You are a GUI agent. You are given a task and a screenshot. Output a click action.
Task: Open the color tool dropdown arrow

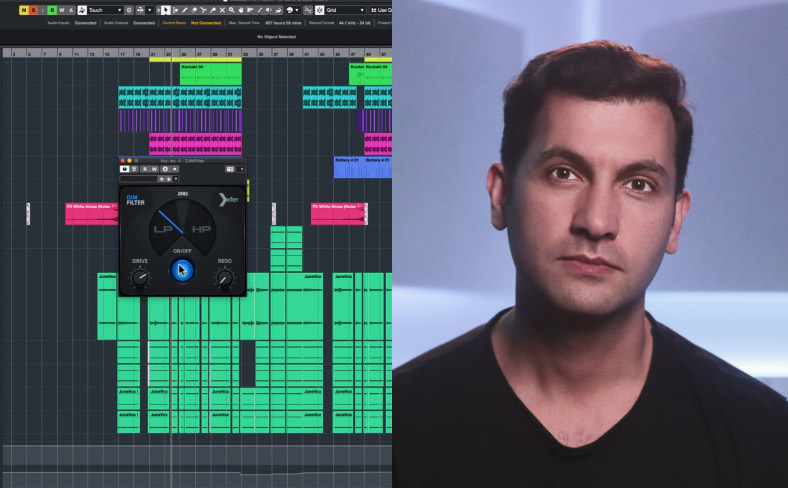click(297, 10)
